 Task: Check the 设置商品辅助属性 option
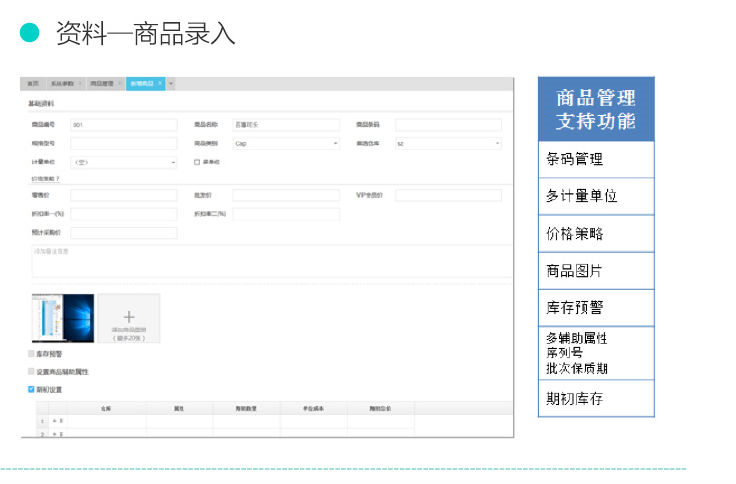(x=32, y=371)
